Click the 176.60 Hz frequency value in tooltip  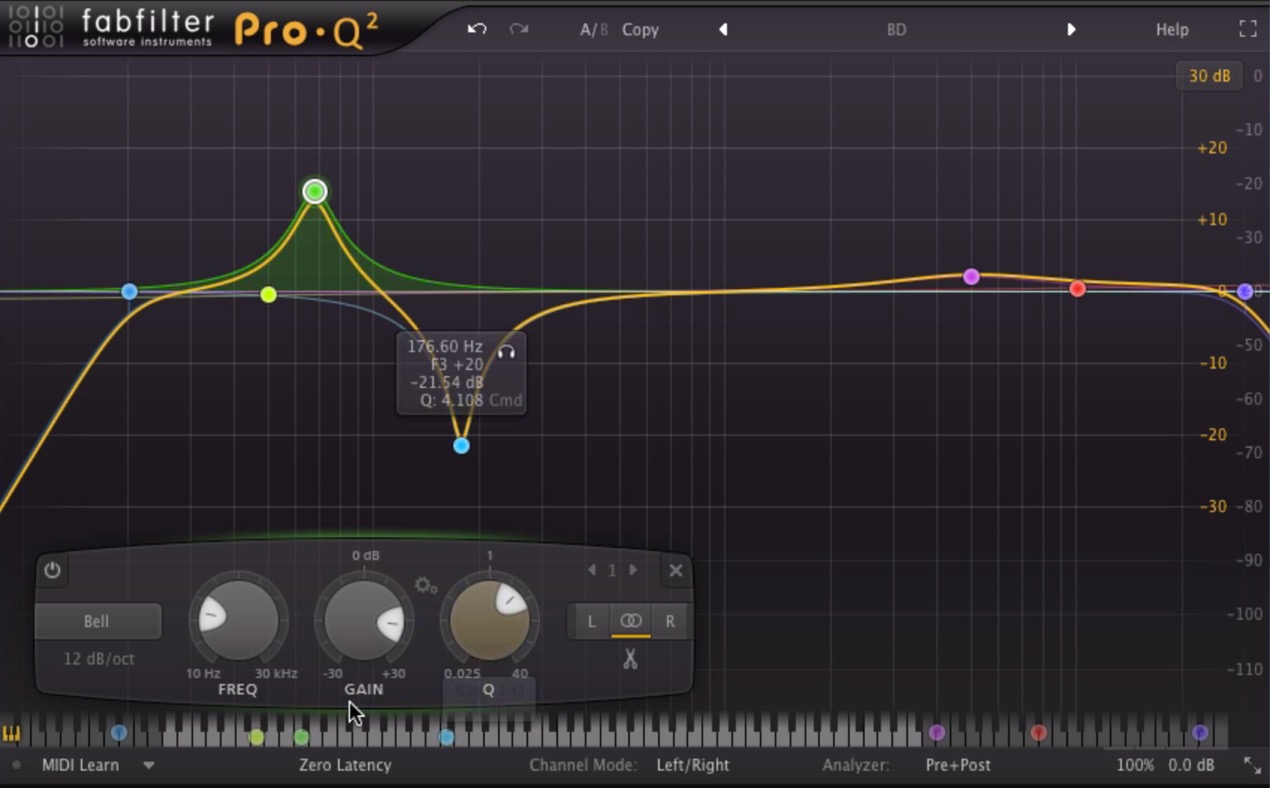[x=445, y=347]
